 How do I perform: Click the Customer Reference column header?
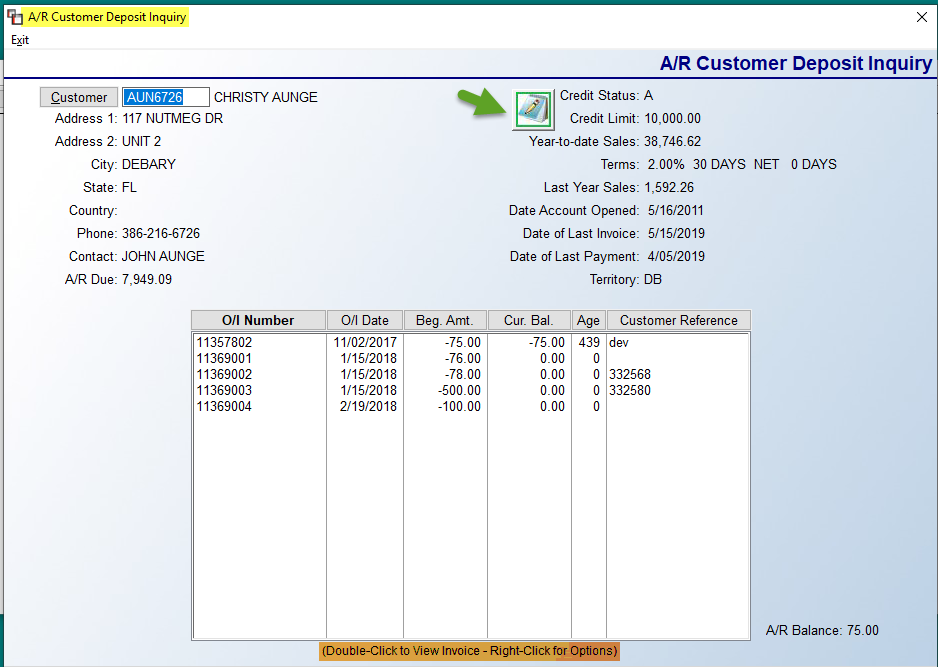click(678, 320)
